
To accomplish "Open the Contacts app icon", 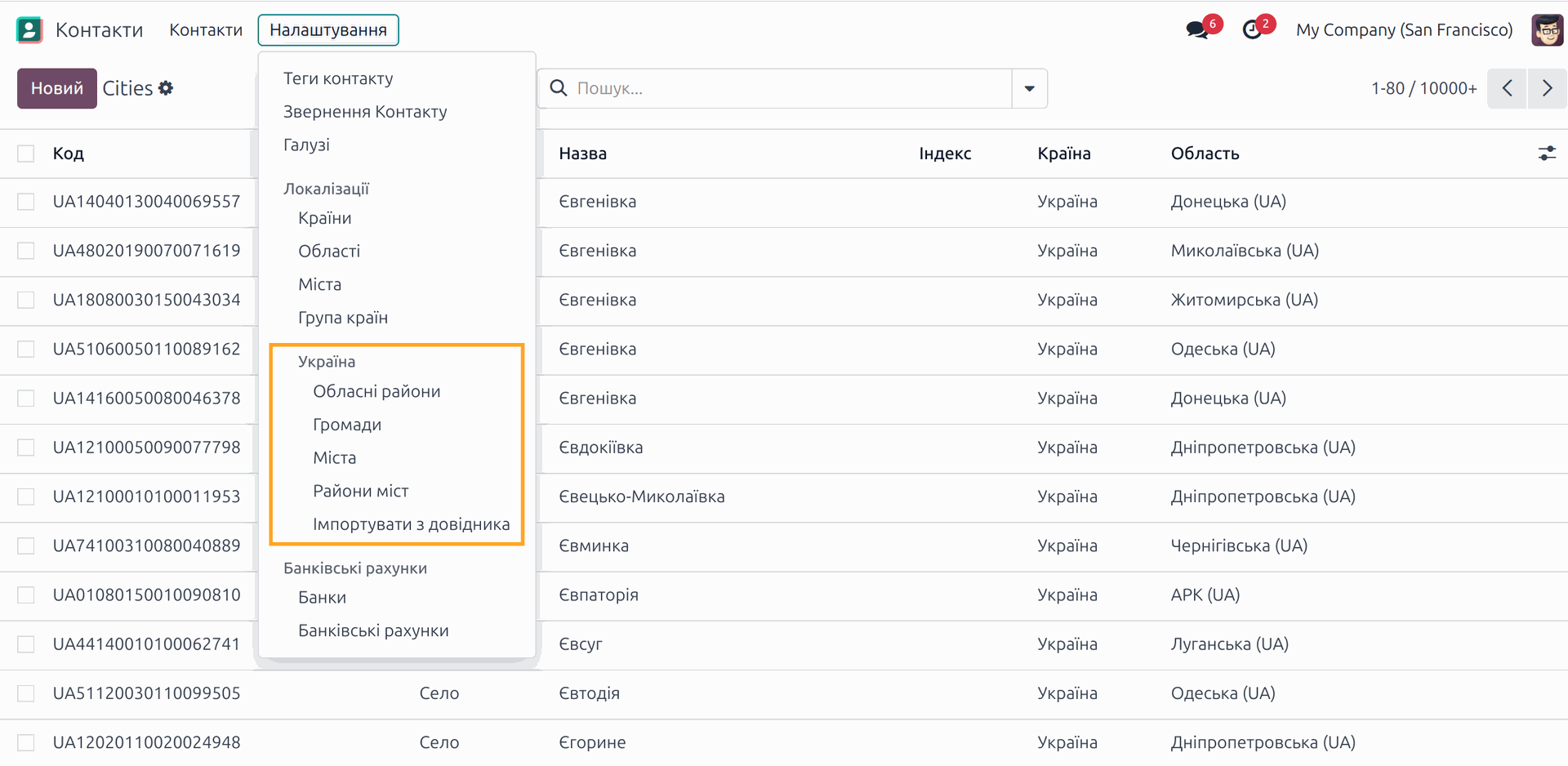I will point(29,30).
